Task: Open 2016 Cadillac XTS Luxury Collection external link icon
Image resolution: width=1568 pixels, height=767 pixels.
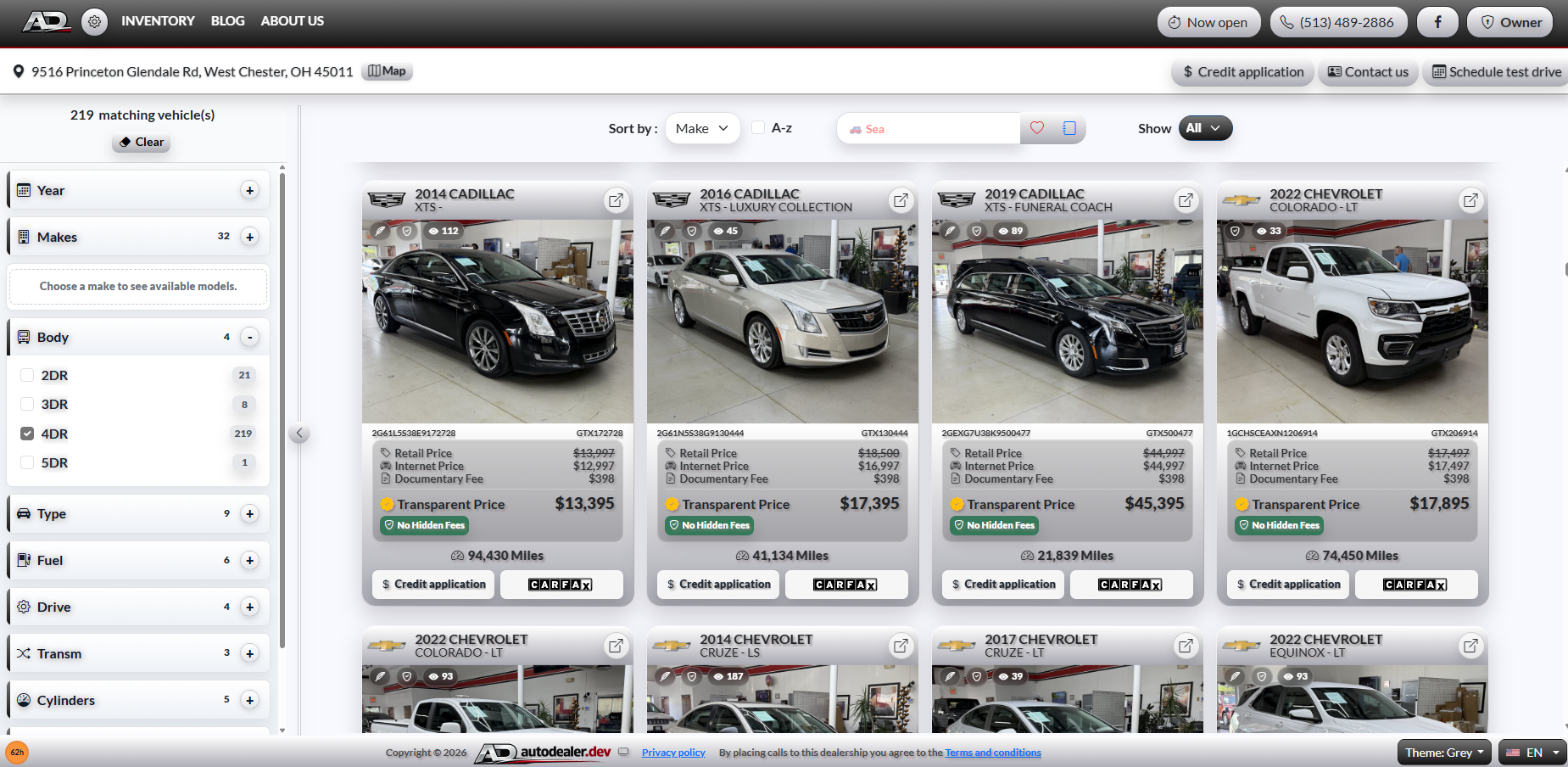Action: point(901,200)
